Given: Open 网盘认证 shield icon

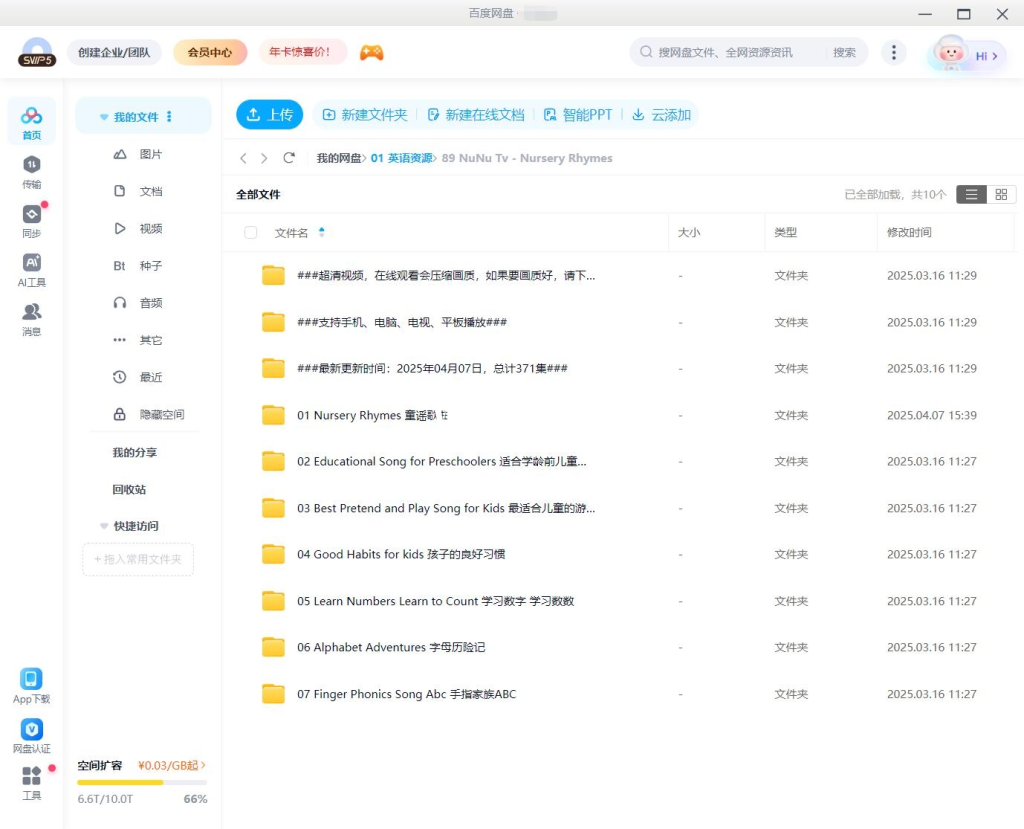Looking at the screenshot, I should tap(32, 730).
